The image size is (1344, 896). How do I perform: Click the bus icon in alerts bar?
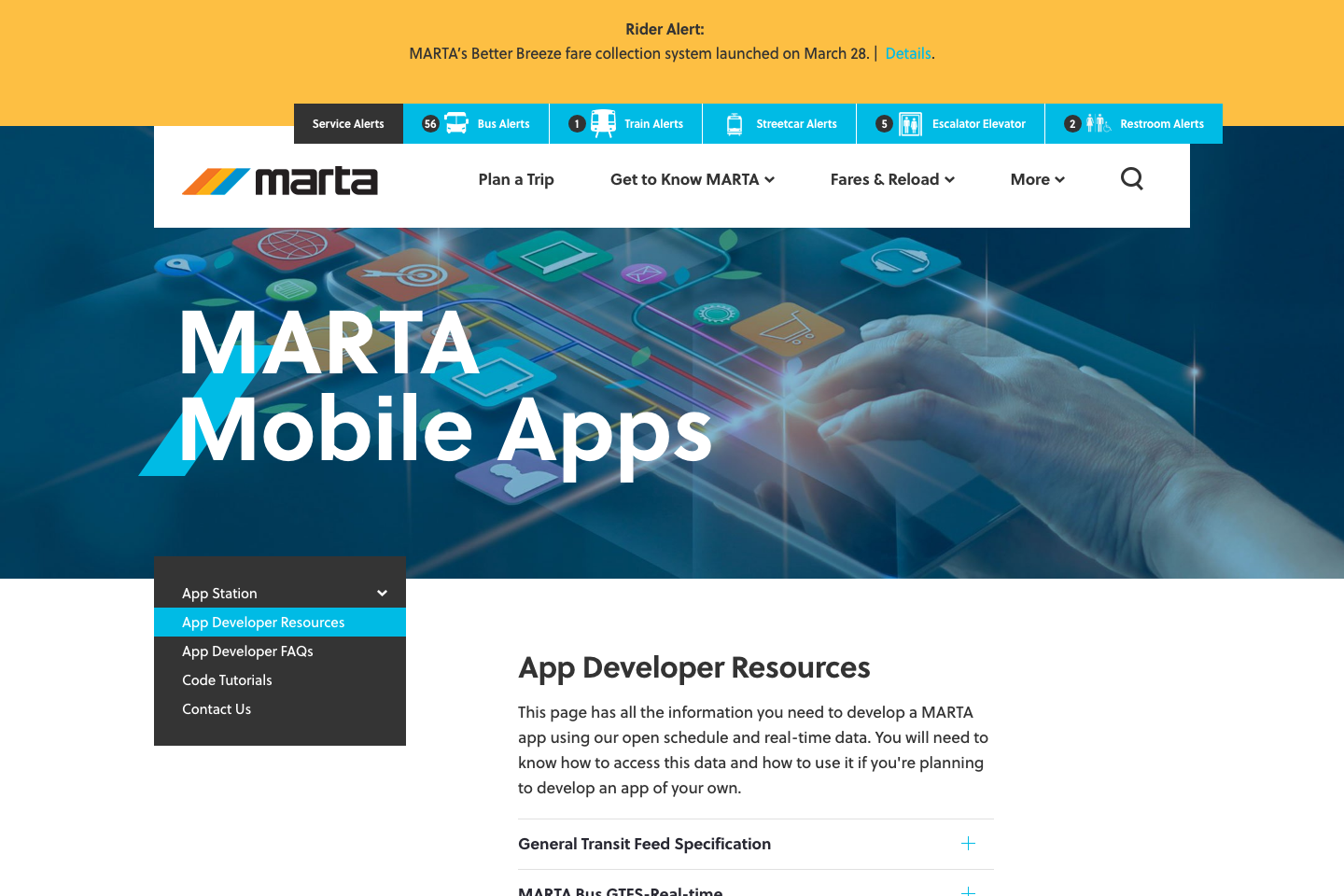coord(456,123)
